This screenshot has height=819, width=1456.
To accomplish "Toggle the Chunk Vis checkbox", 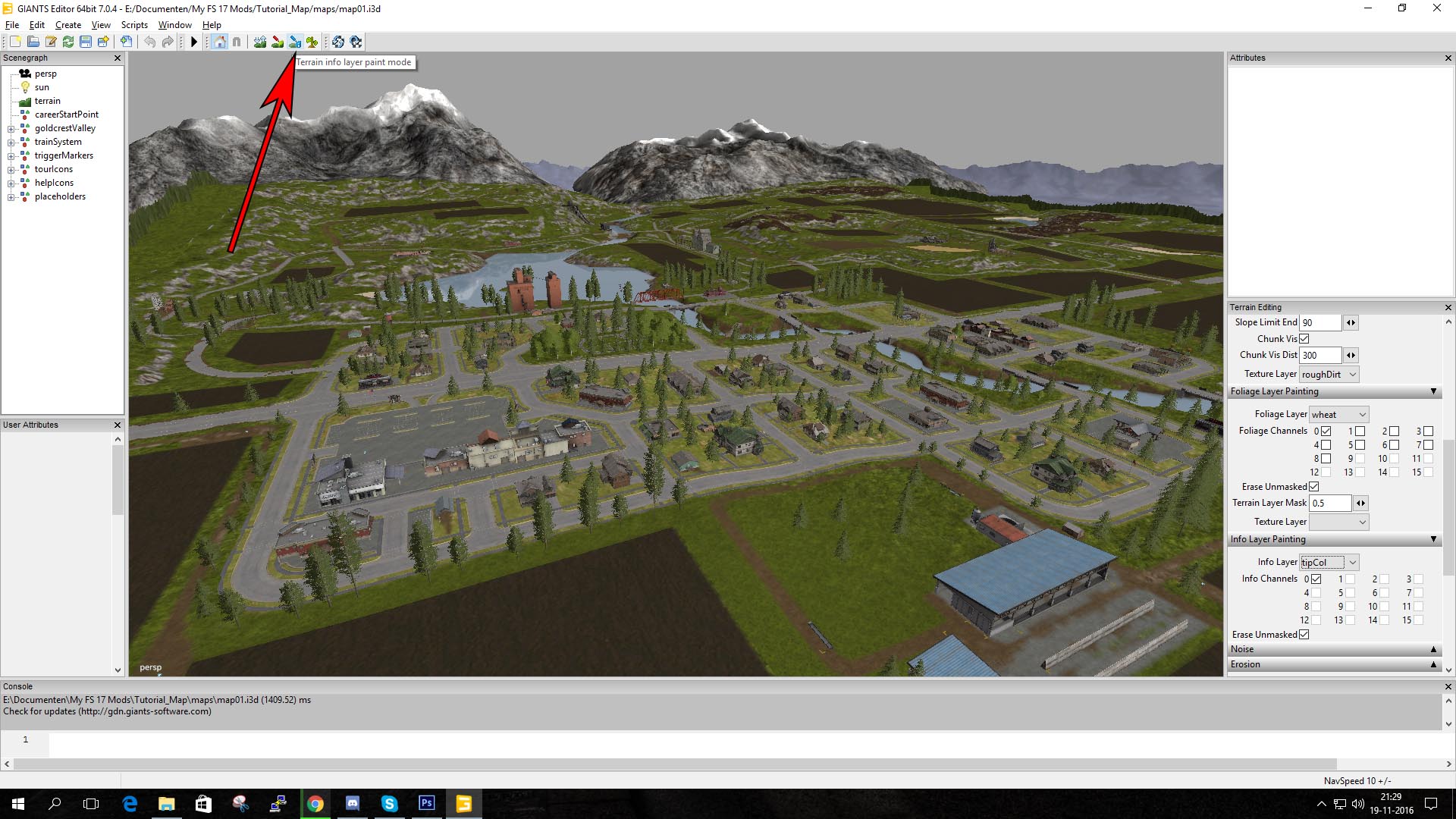I will [1304, 339].
